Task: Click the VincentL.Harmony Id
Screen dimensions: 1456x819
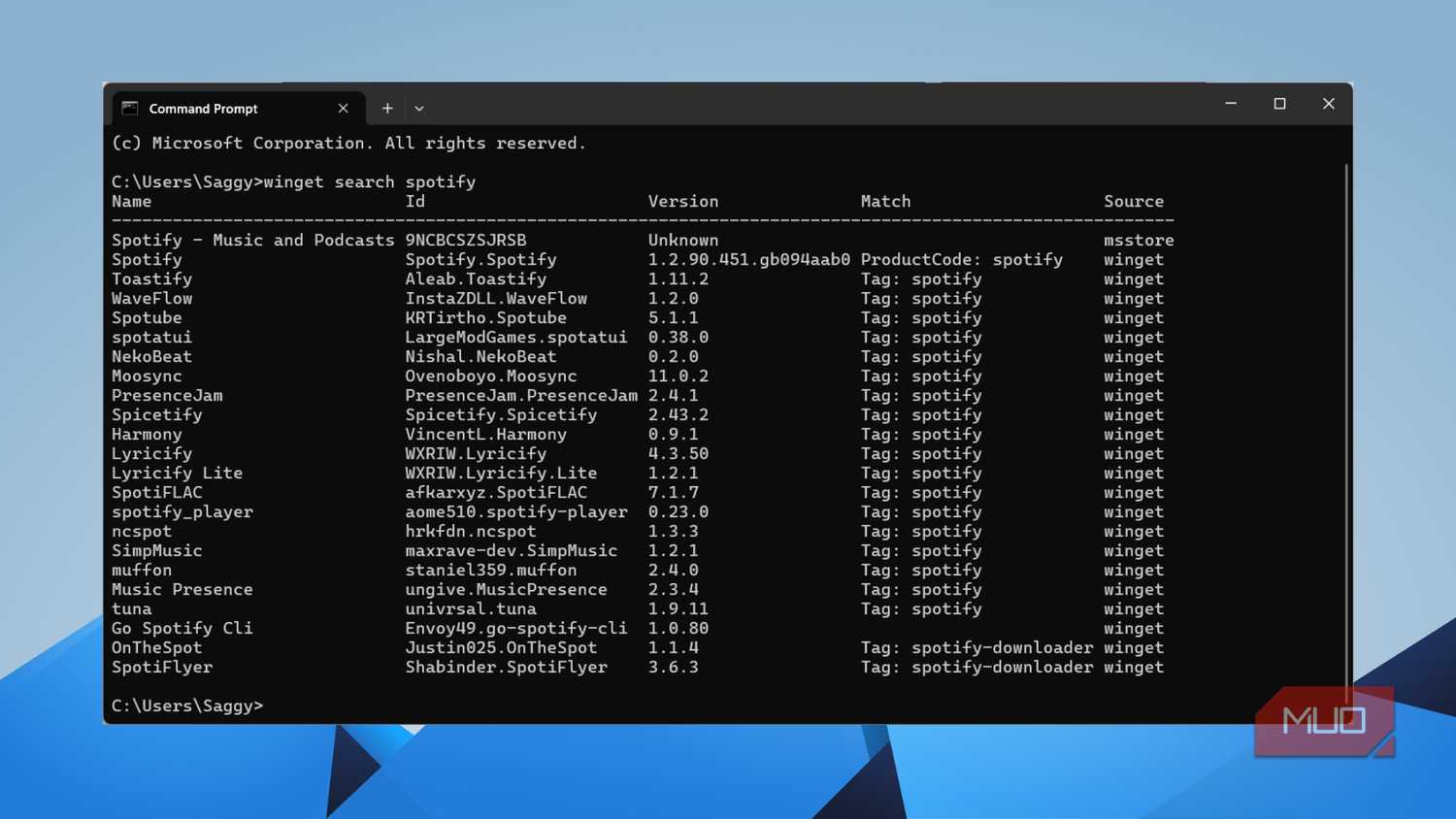Action: (x=486, y=434)
